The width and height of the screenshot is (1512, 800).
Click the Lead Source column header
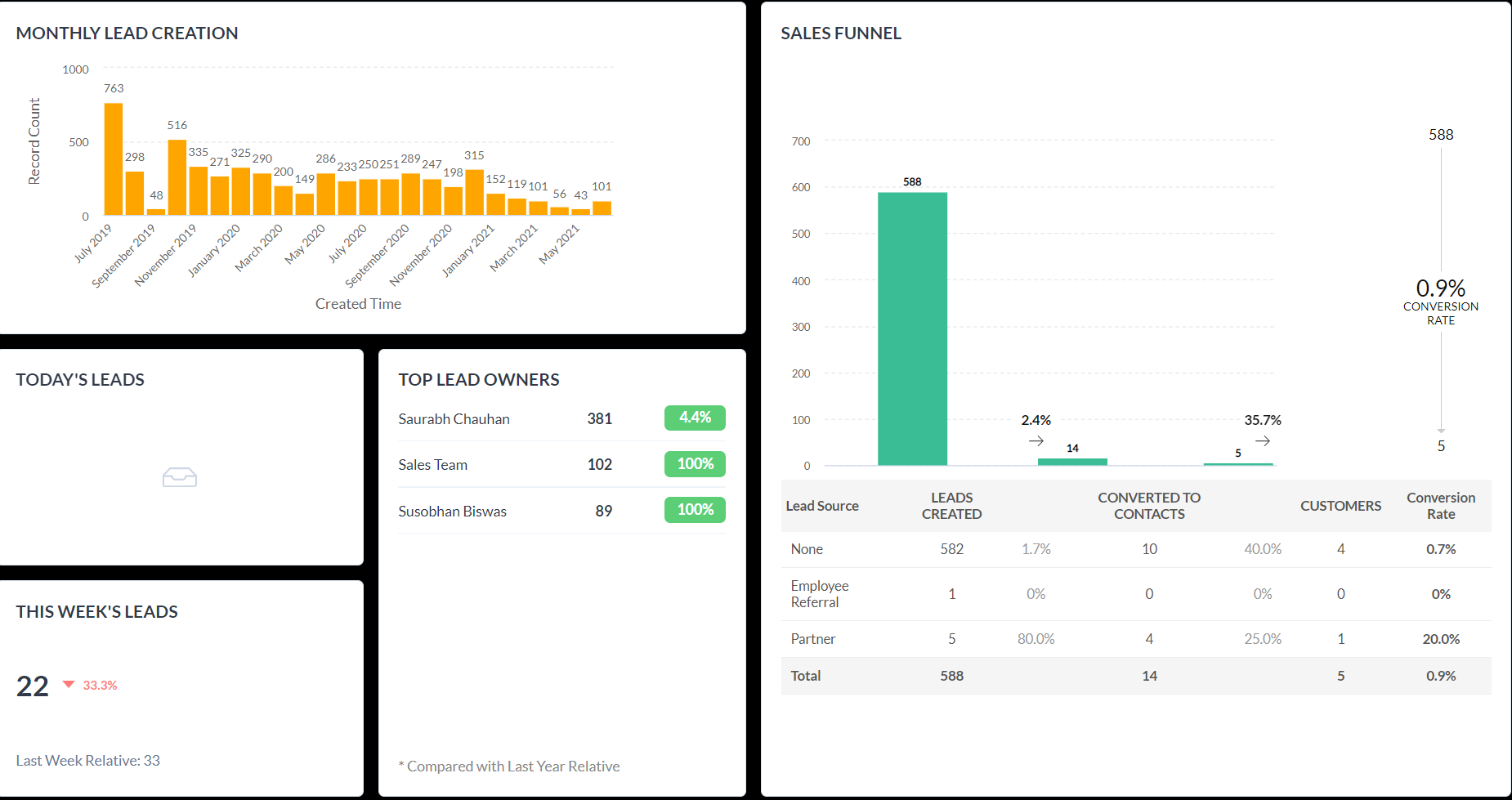[x=821, y=506]
